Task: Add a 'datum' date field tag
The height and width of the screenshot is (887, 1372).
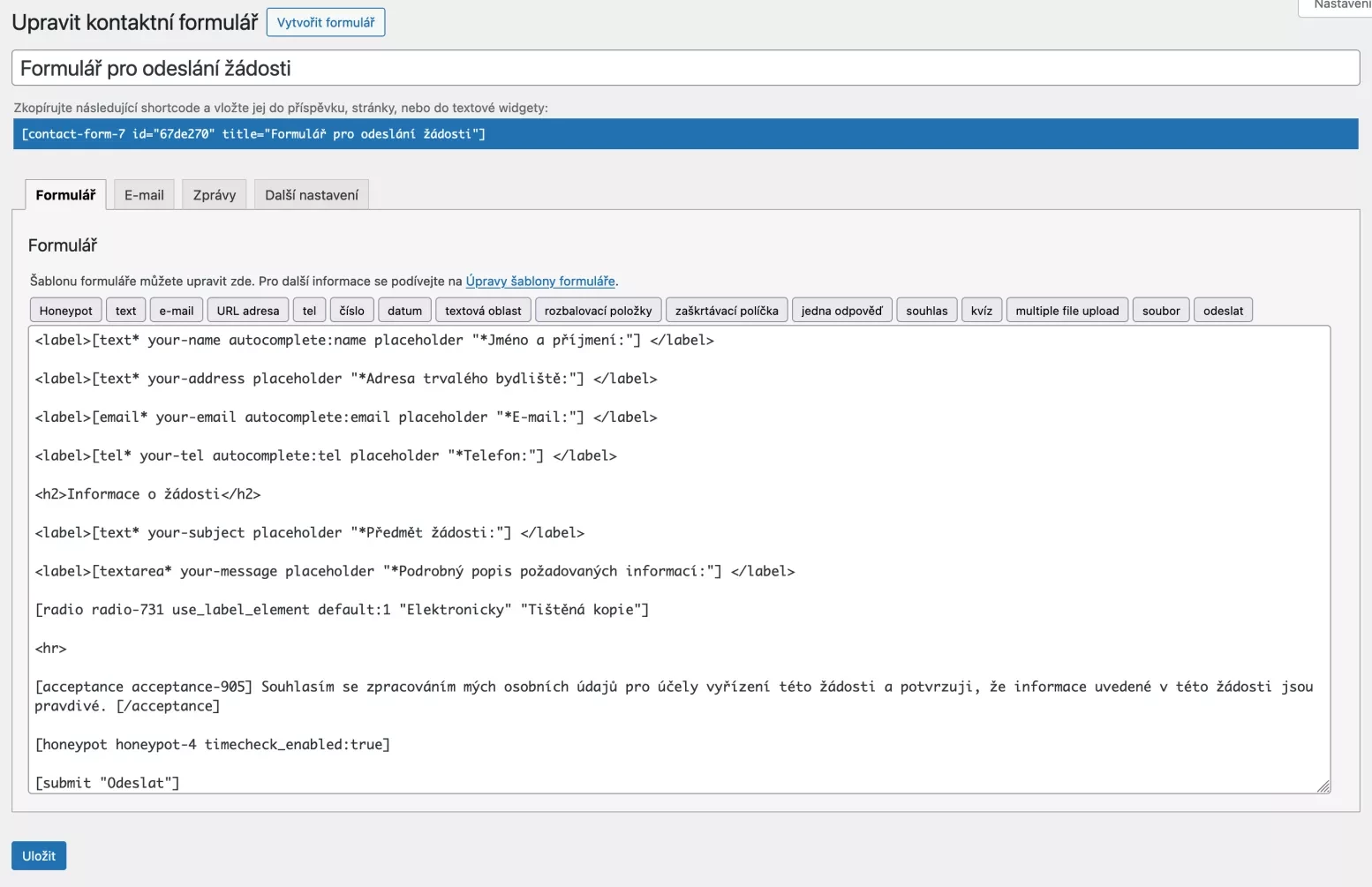Action: pos(404,311)
